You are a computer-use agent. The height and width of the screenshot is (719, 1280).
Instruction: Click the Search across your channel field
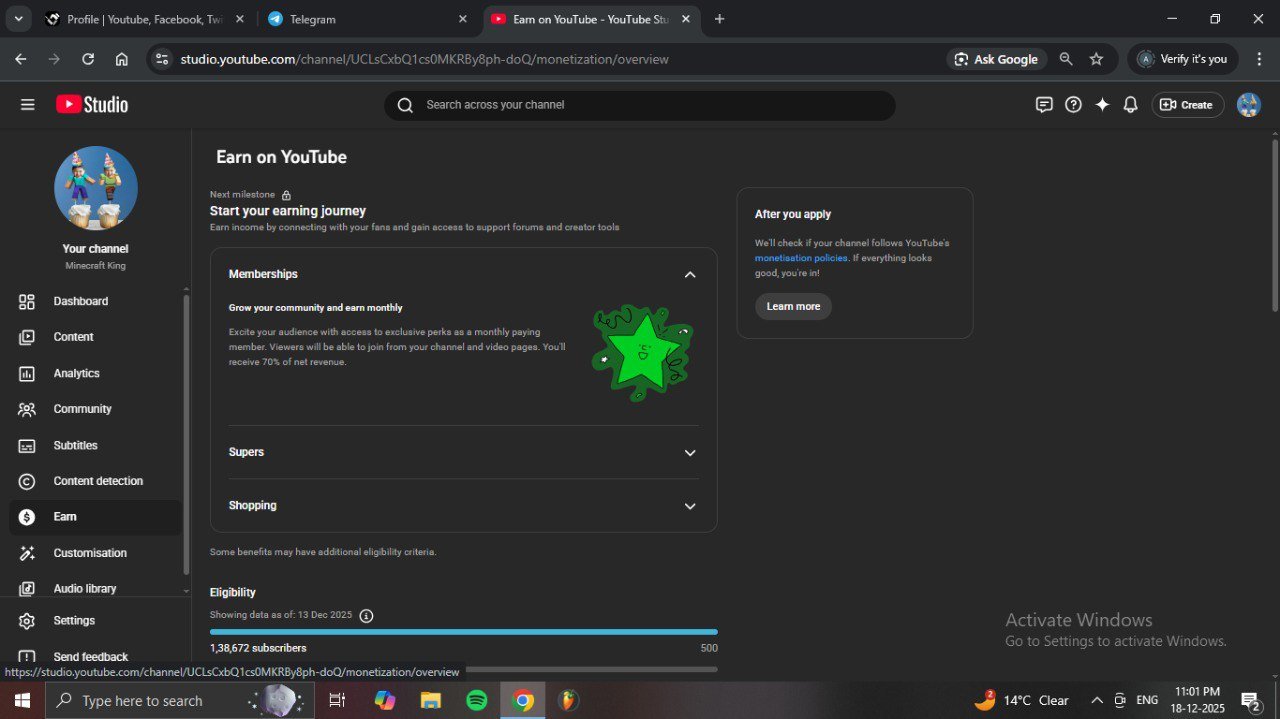(x=640, y=105)
